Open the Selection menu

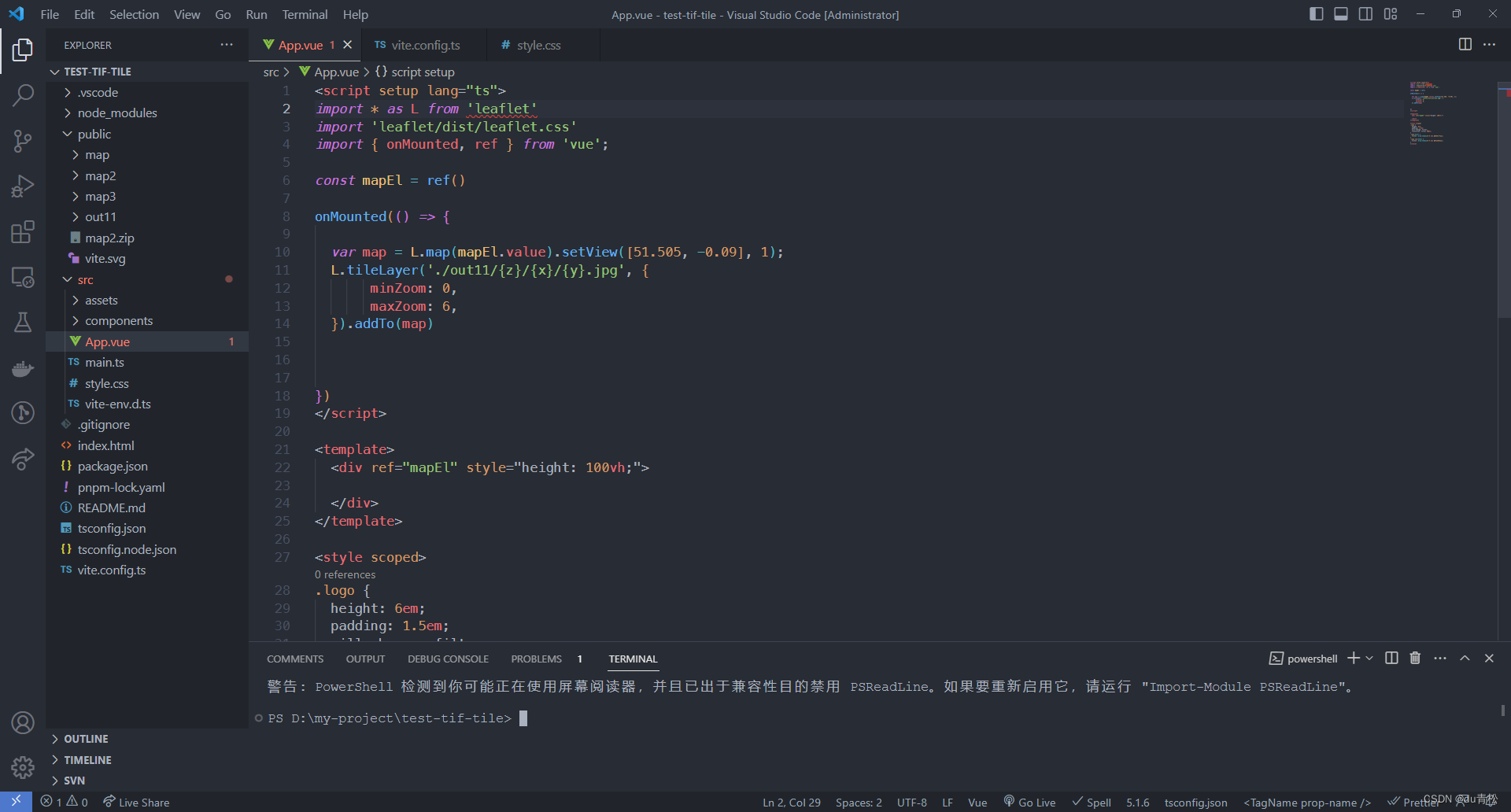coord(134,14)
